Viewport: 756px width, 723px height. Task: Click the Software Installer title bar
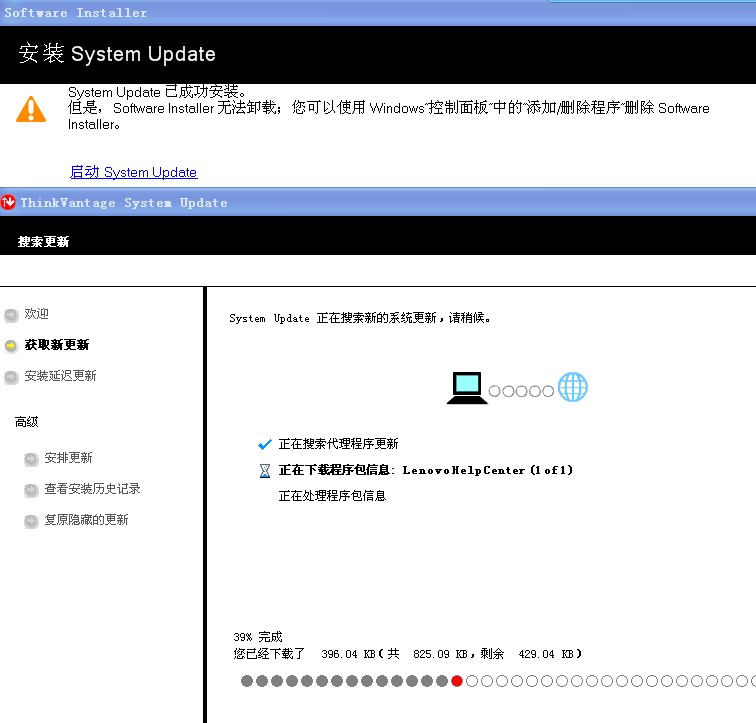click(x=378, y=13)
